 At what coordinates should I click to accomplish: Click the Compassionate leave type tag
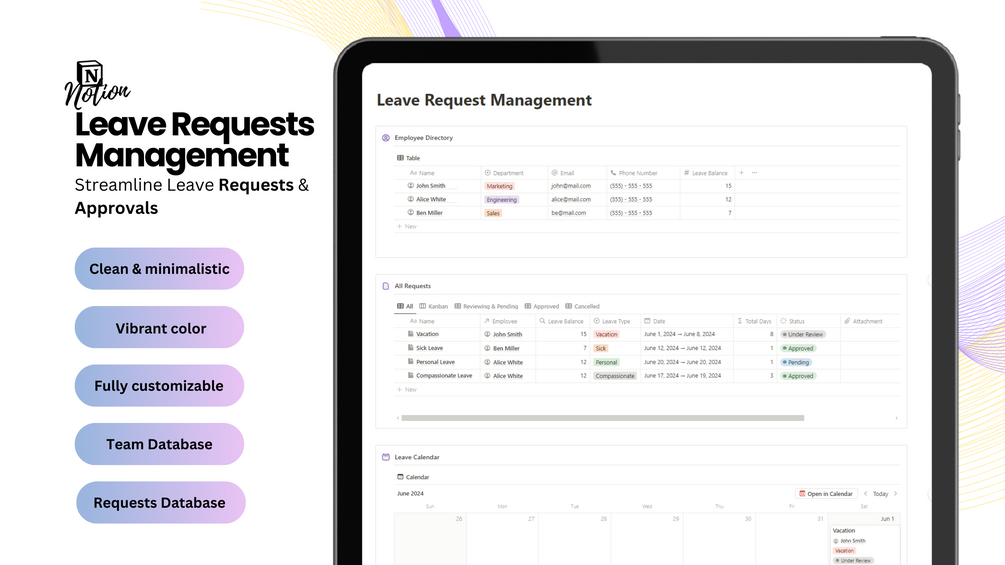[615, 376]
